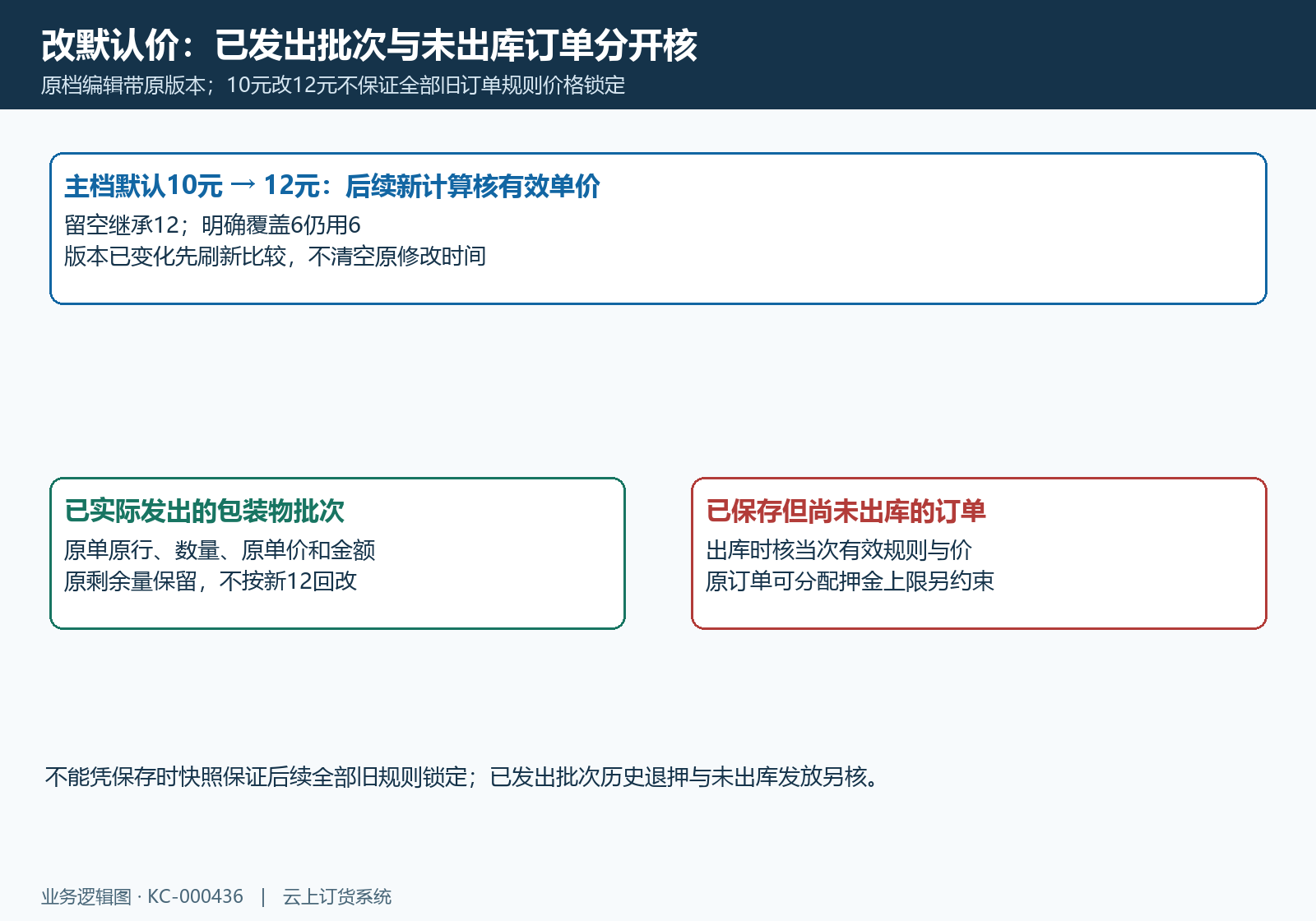The image size is (1316, 921).
Task: Click line 出库时核当次有效规则与价
Action: point(839,550)
